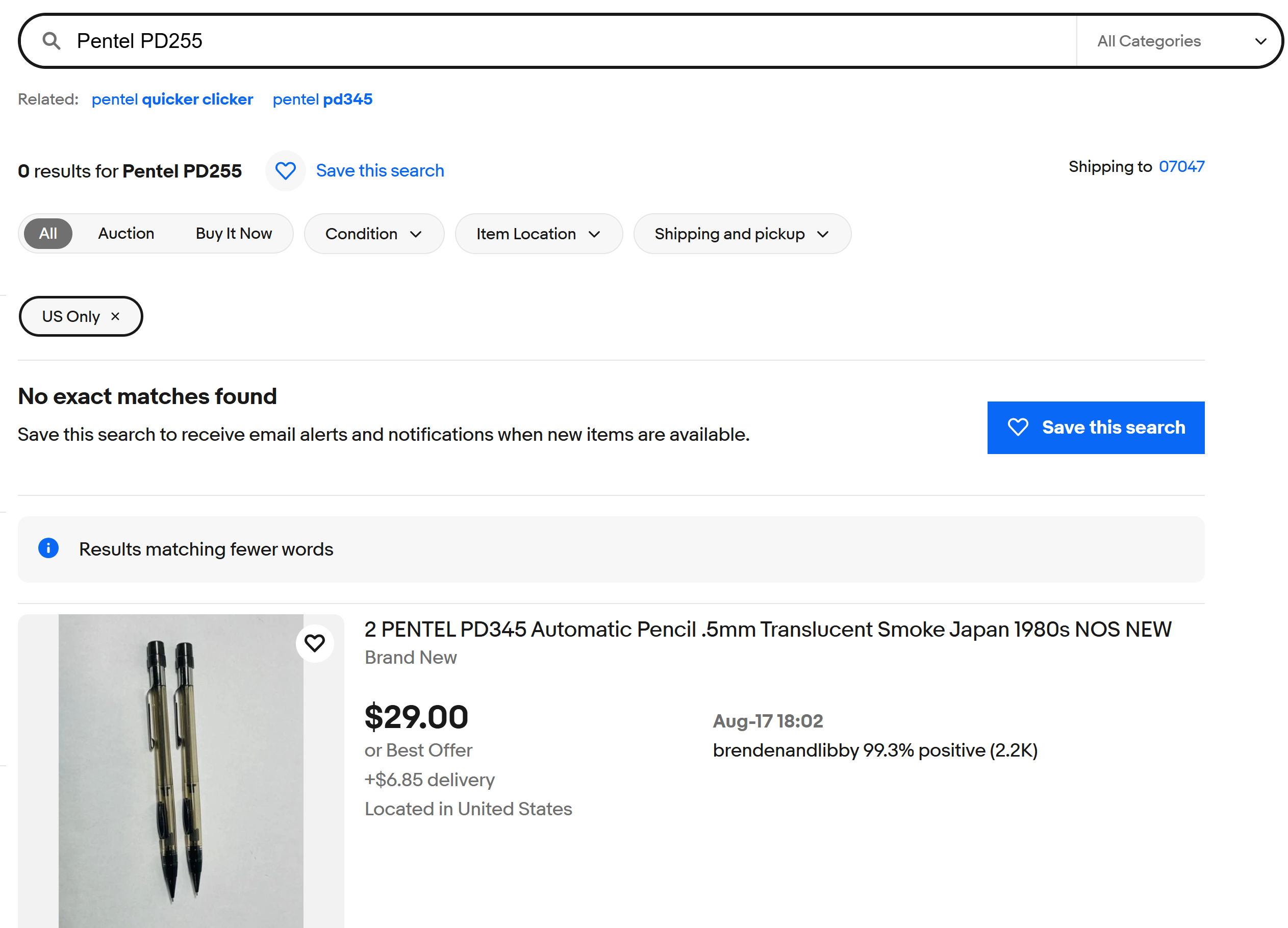Screen dimensions: 1288x928
Task: Change shipping zip code 07047
Action: pos(1181,166)
